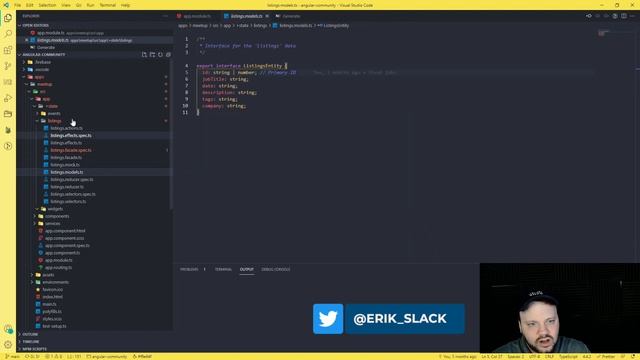
Task: Close listings.models.ts in Open Editors list
Action: [x=27, y=40]
